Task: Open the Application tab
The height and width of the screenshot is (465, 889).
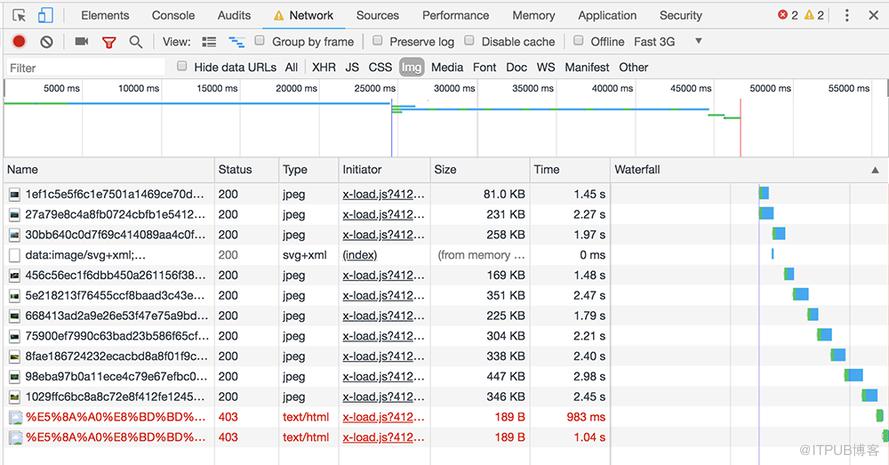Action: (x=607, y=15)
